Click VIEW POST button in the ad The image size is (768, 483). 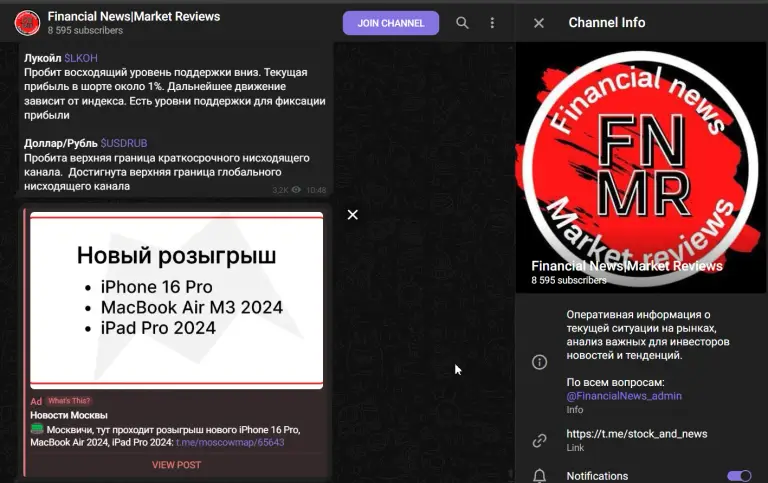176,465
